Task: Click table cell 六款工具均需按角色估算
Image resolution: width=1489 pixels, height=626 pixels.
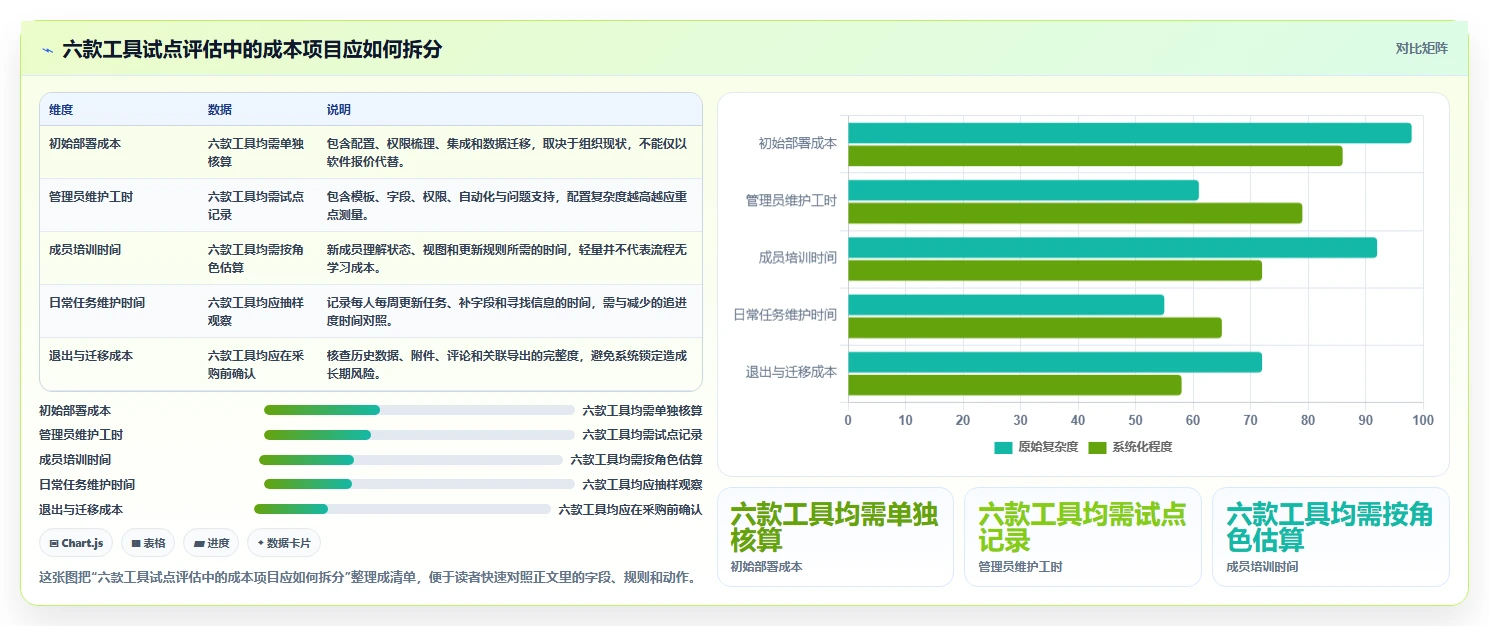Action: [x=256, y=258]
